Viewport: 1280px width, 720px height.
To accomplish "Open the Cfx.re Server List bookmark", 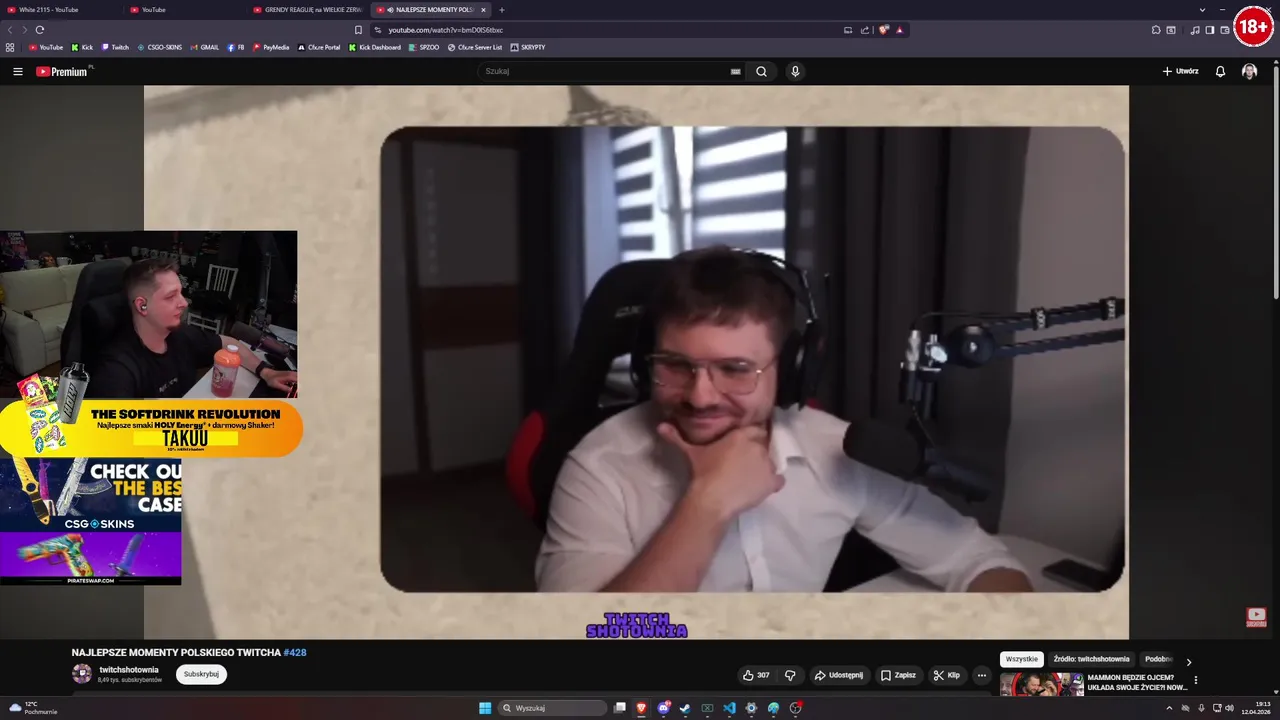I will point(475,47).
